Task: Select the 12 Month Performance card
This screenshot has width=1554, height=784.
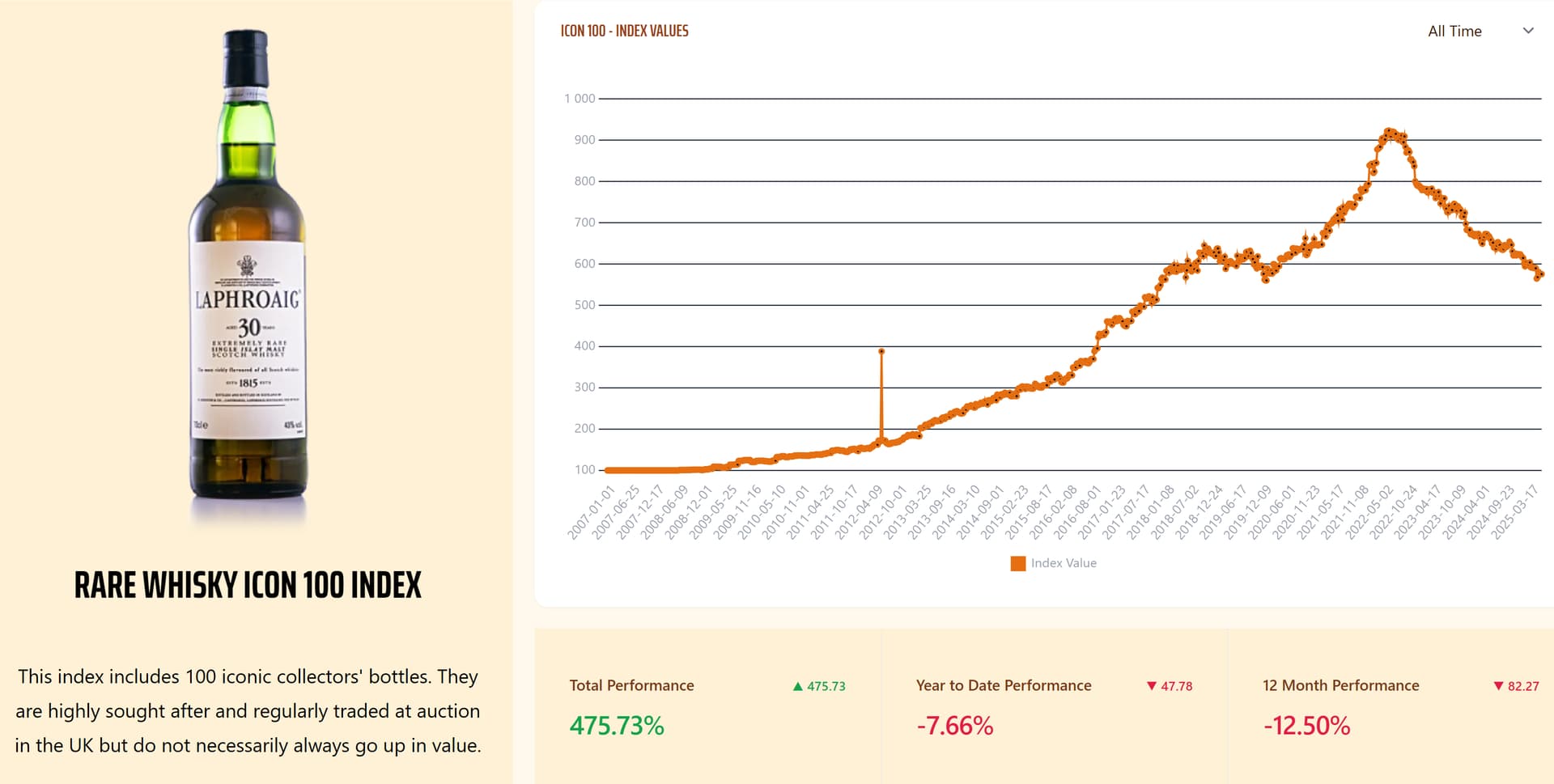Action: point(1391,706)
